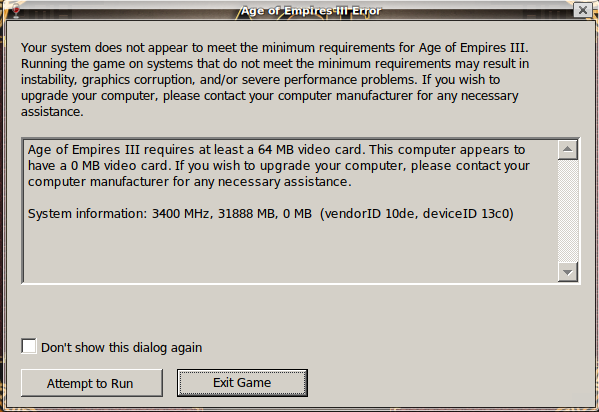Click Attempt to Run button
599x412 pixels.
[92, 383]
